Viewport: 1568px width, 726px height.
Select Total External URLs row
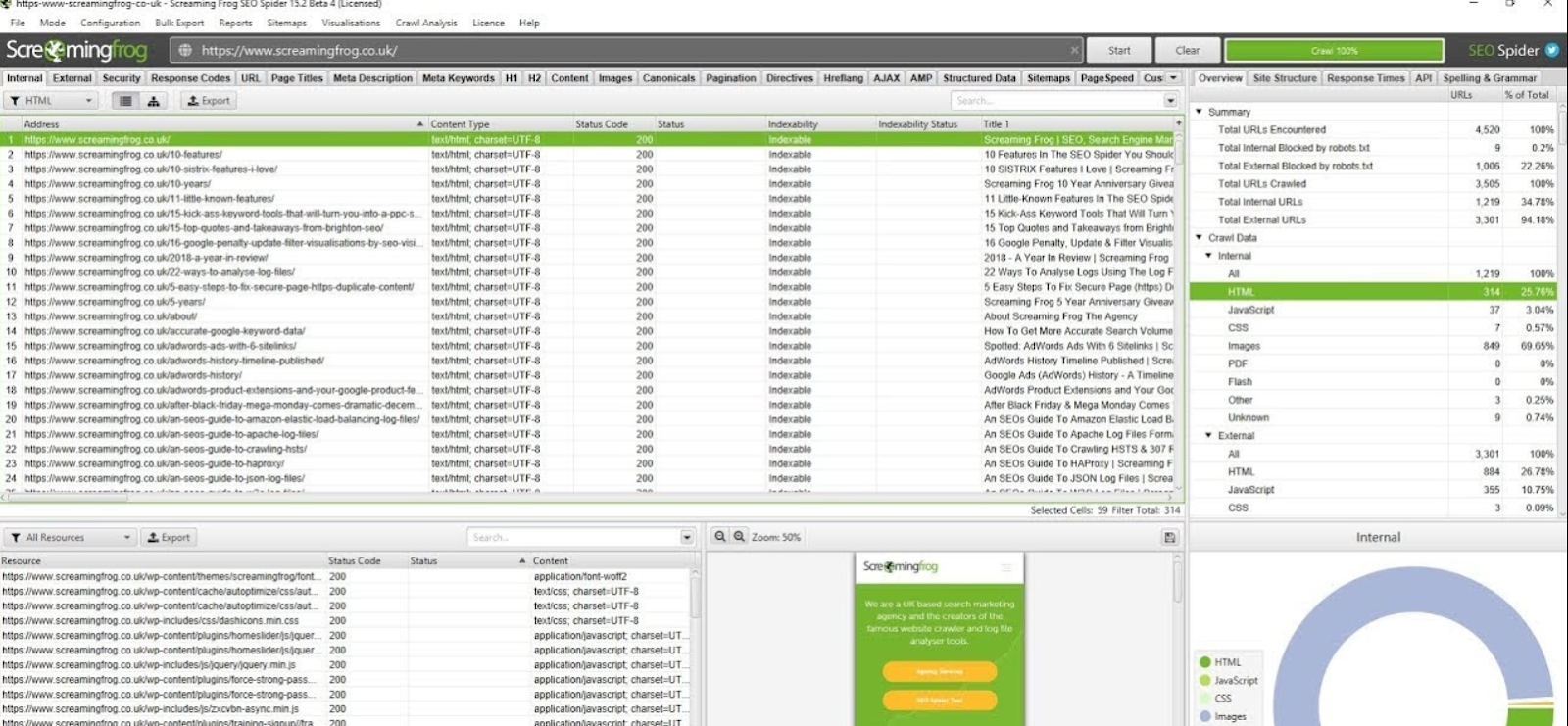[1374, 219]
